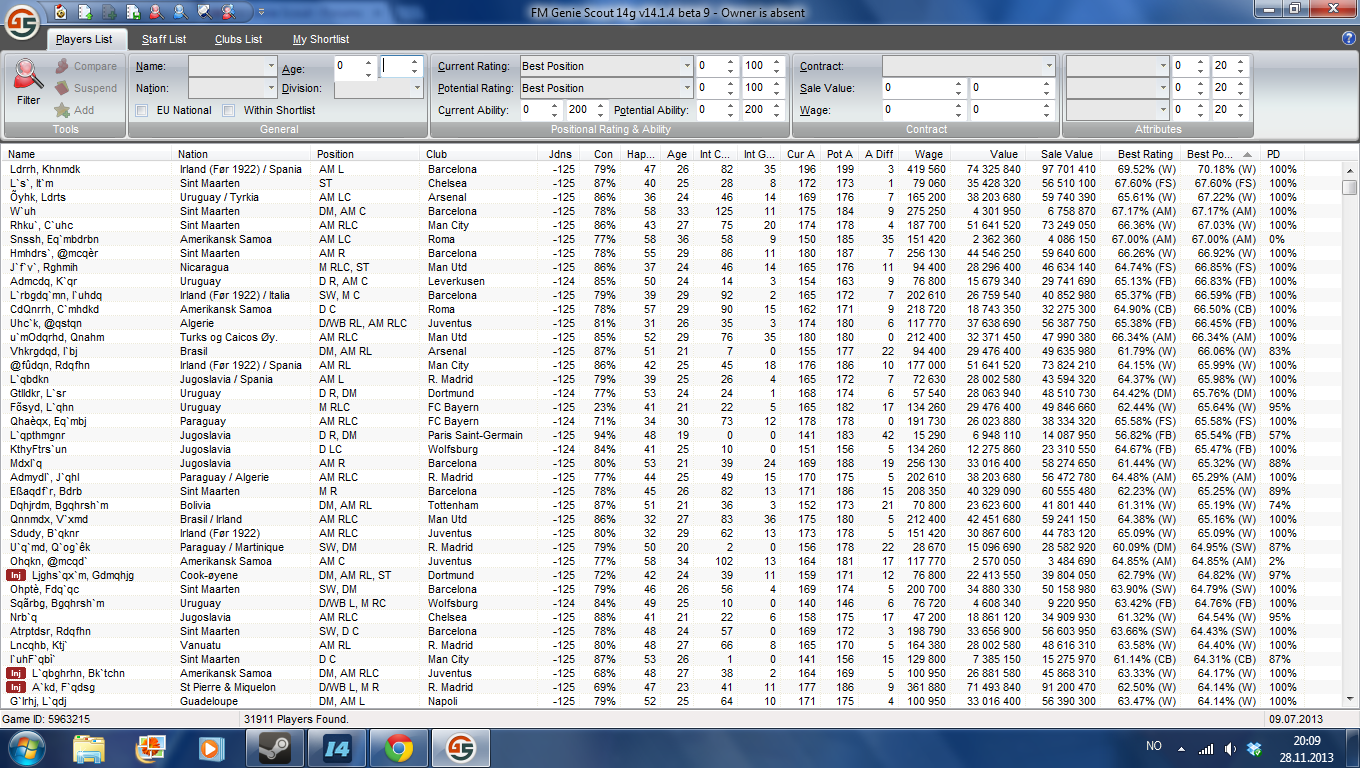The height and width of the screenshot is (768, 1360).
Task: Expand the Current Rating Best Position dropdown
Action: (686, 66)
